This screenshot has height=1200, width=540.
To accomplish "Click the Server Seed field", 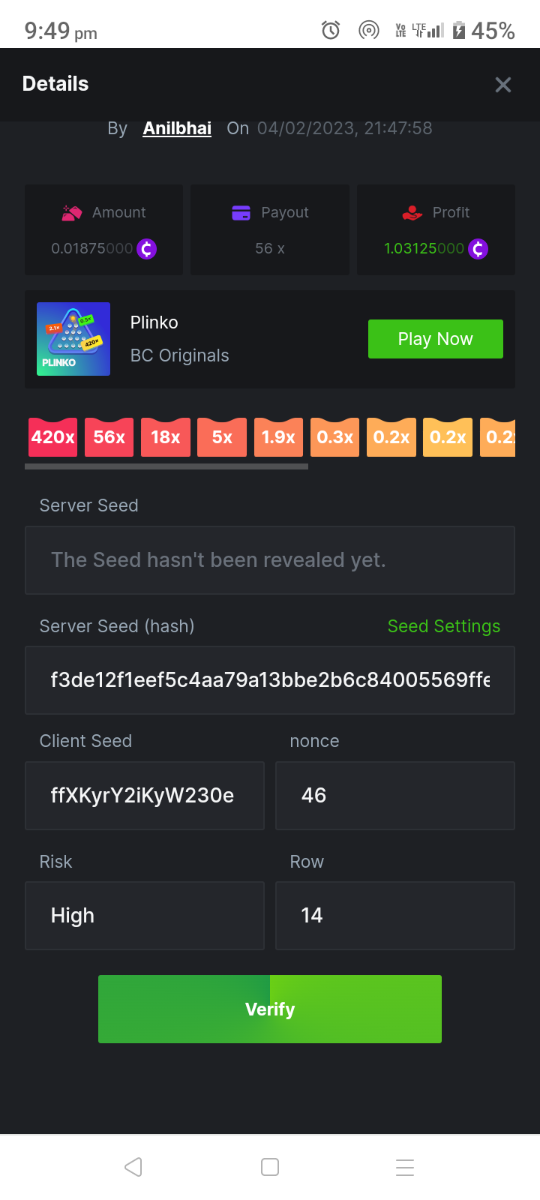I will click(270, 560).
